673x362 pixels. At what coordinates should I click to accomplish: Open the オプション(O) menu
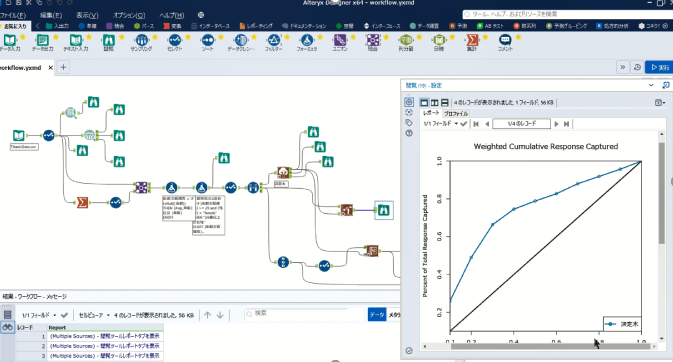click(129, 15)
